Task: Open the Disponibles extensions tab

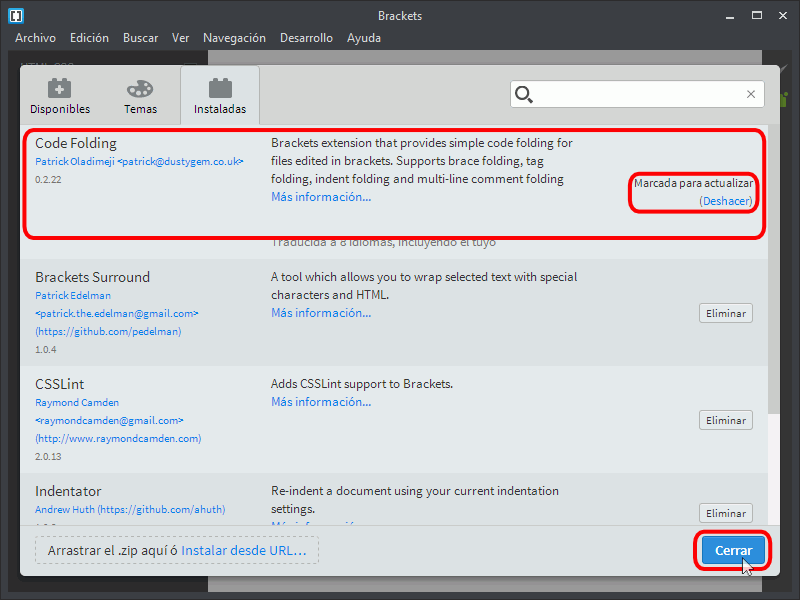Action: tap(60, 96)
